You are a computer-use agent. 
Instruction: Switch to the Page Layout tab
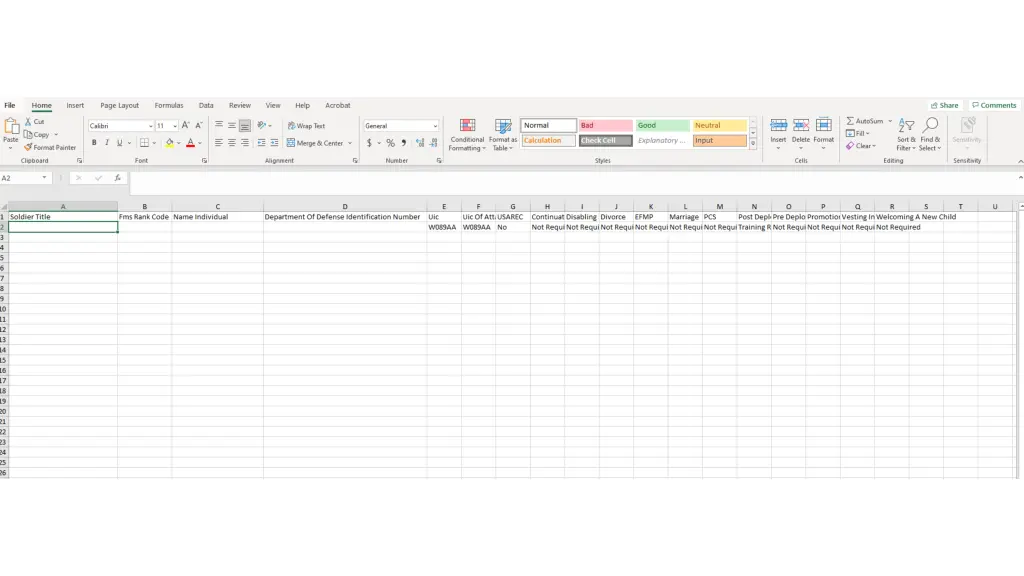tap(120, 105)
